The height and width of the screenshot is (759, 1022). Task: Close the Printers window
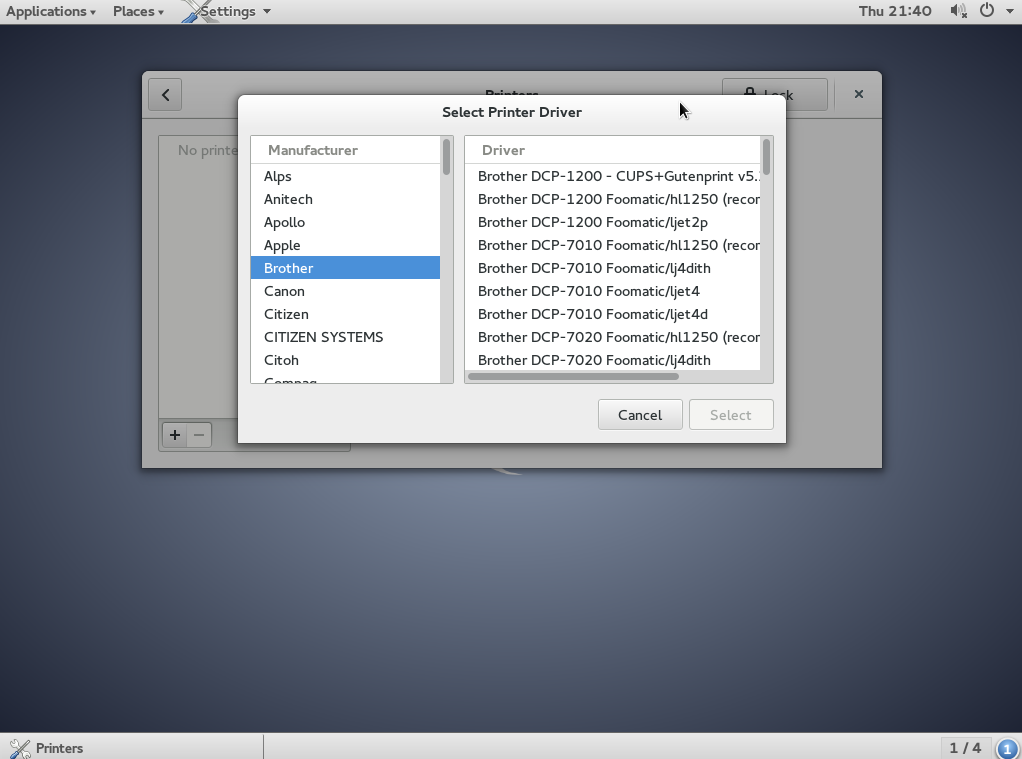click(858, 95)
